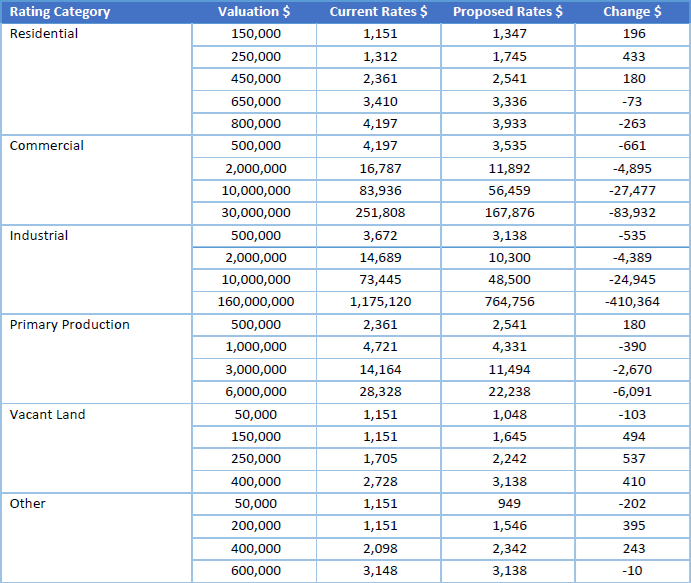Click proposed rate value 4,331

[509, 347]
